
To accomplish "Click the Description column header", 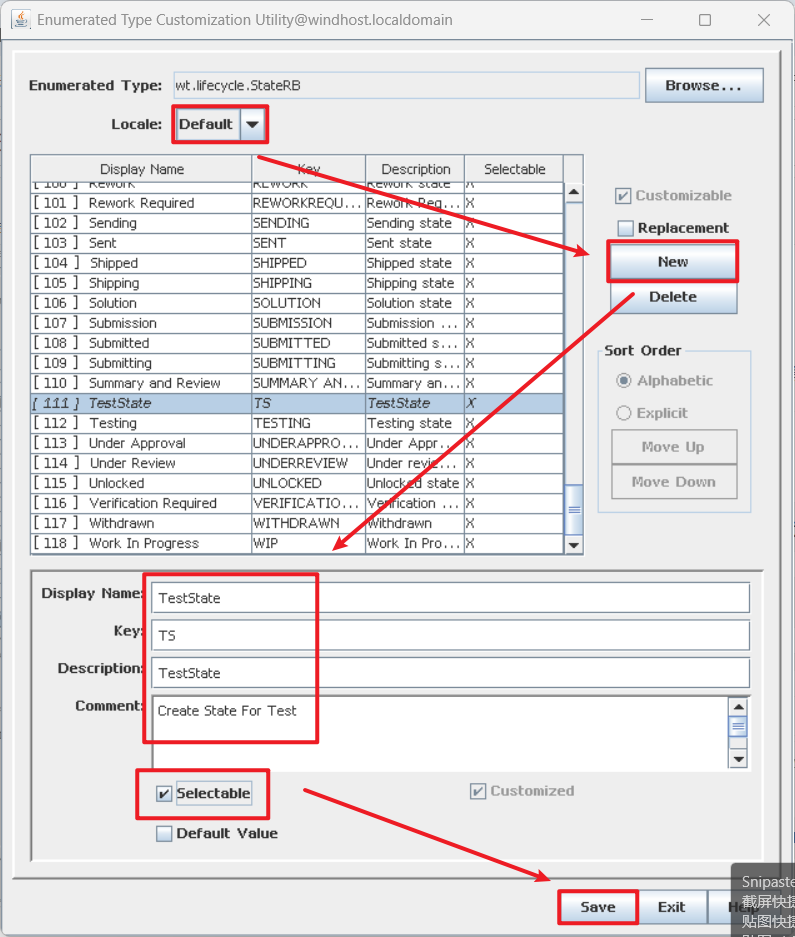I will [415, 169].
